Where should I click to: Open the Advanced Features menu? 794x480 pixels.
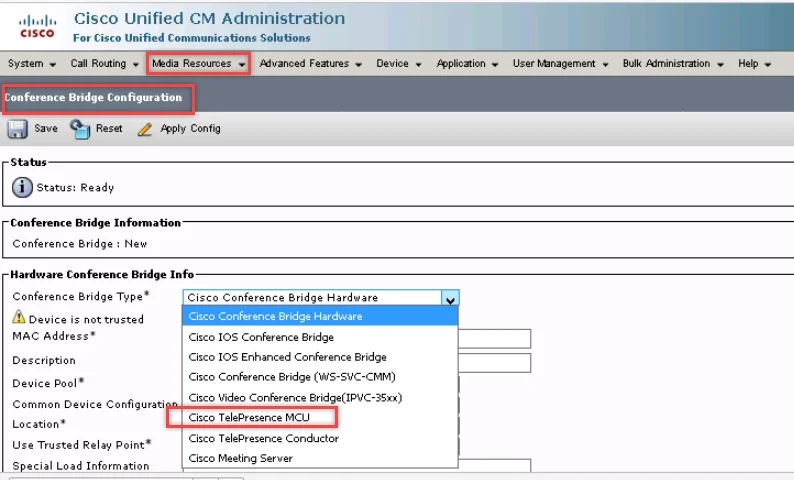pyautogui.click(x=310, y=63)
